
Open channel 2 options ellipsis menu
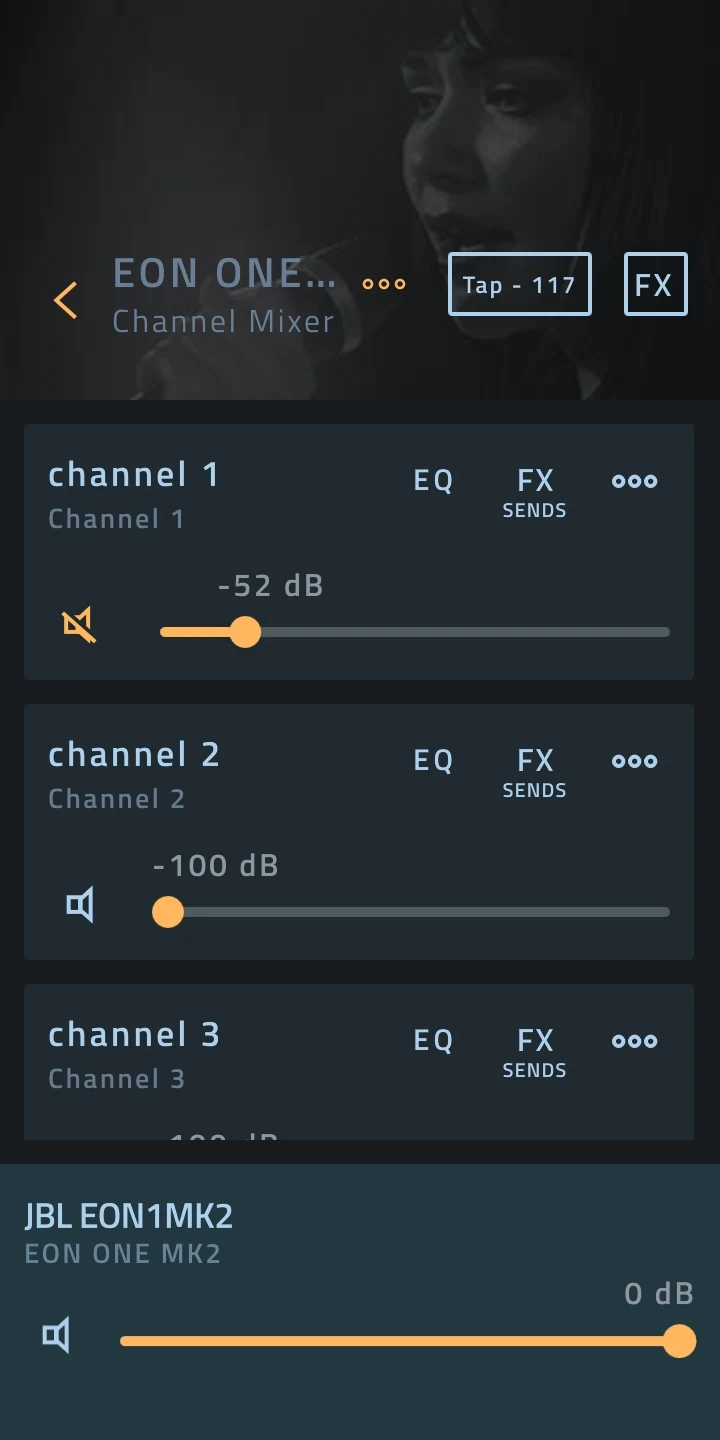(634, 761)
